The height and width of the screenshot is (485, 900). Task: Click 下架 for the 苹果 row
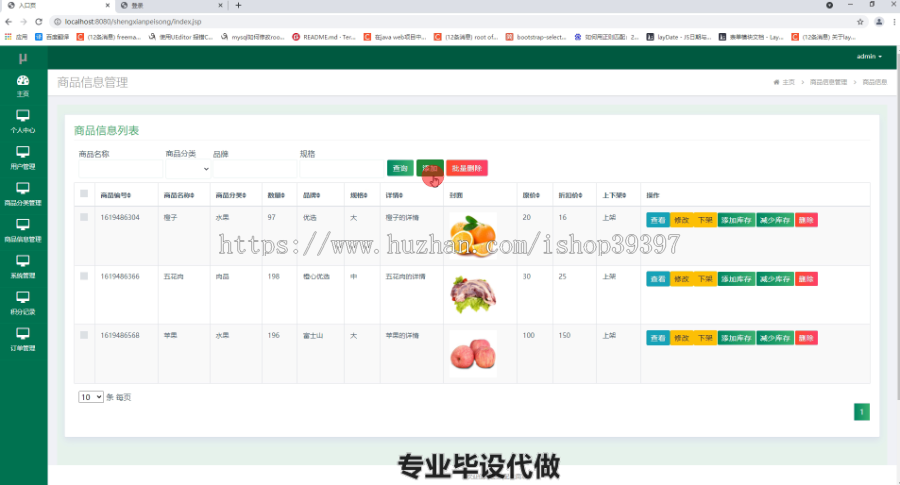point(705,338)
